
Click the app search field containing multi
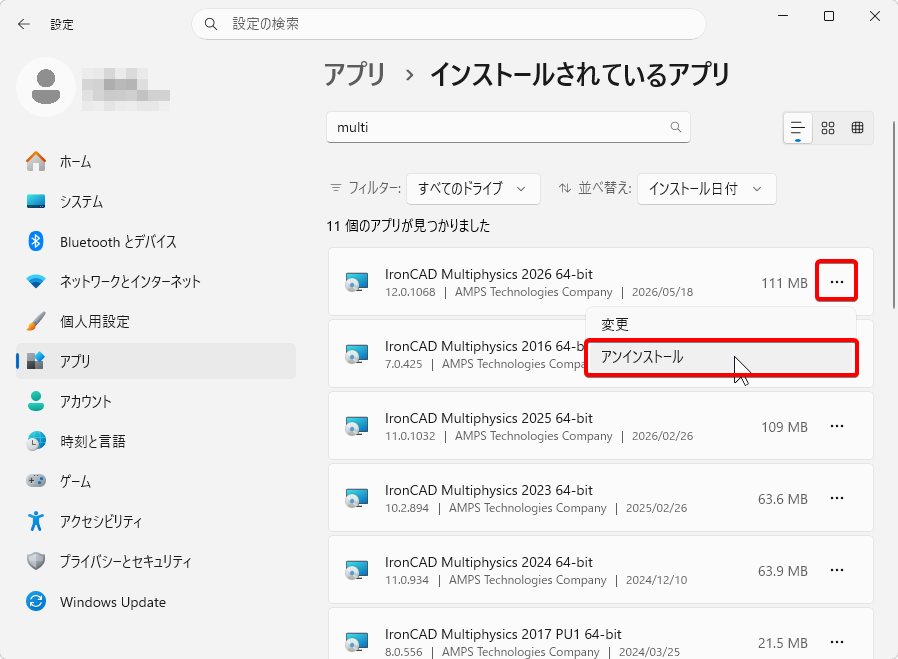(508, 127)
